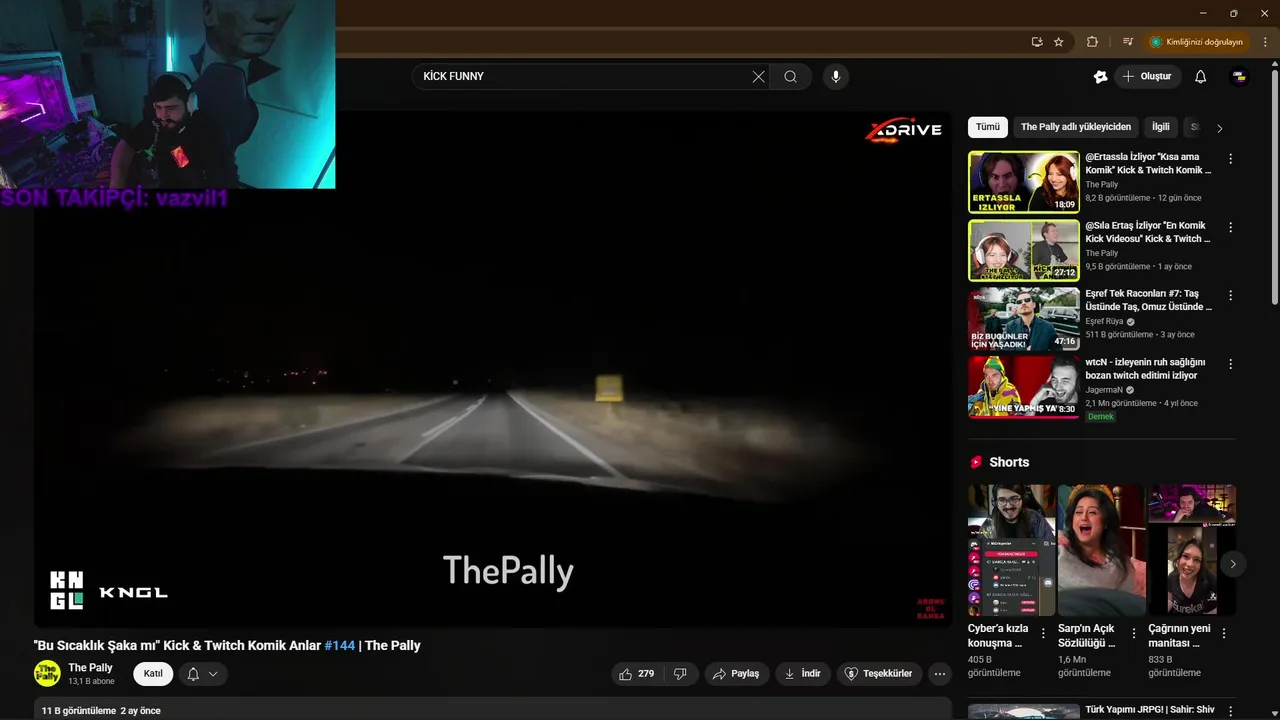This screenshot has width=1280, height=720.
Task: Click the magnifier search button
Action: tap(791, 77)
